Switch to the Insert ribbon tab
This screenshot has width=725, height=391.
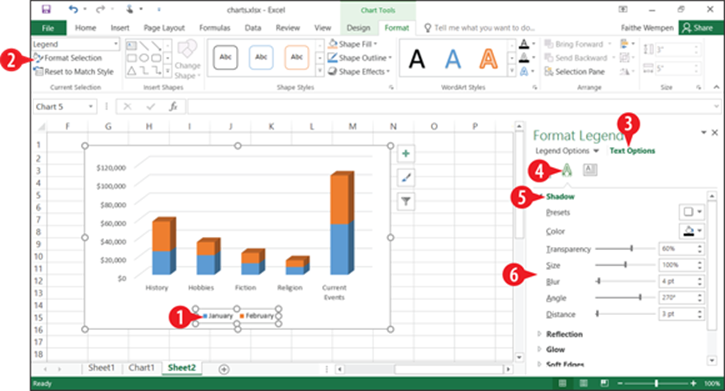pyautogui.click(x=120, y=28)
